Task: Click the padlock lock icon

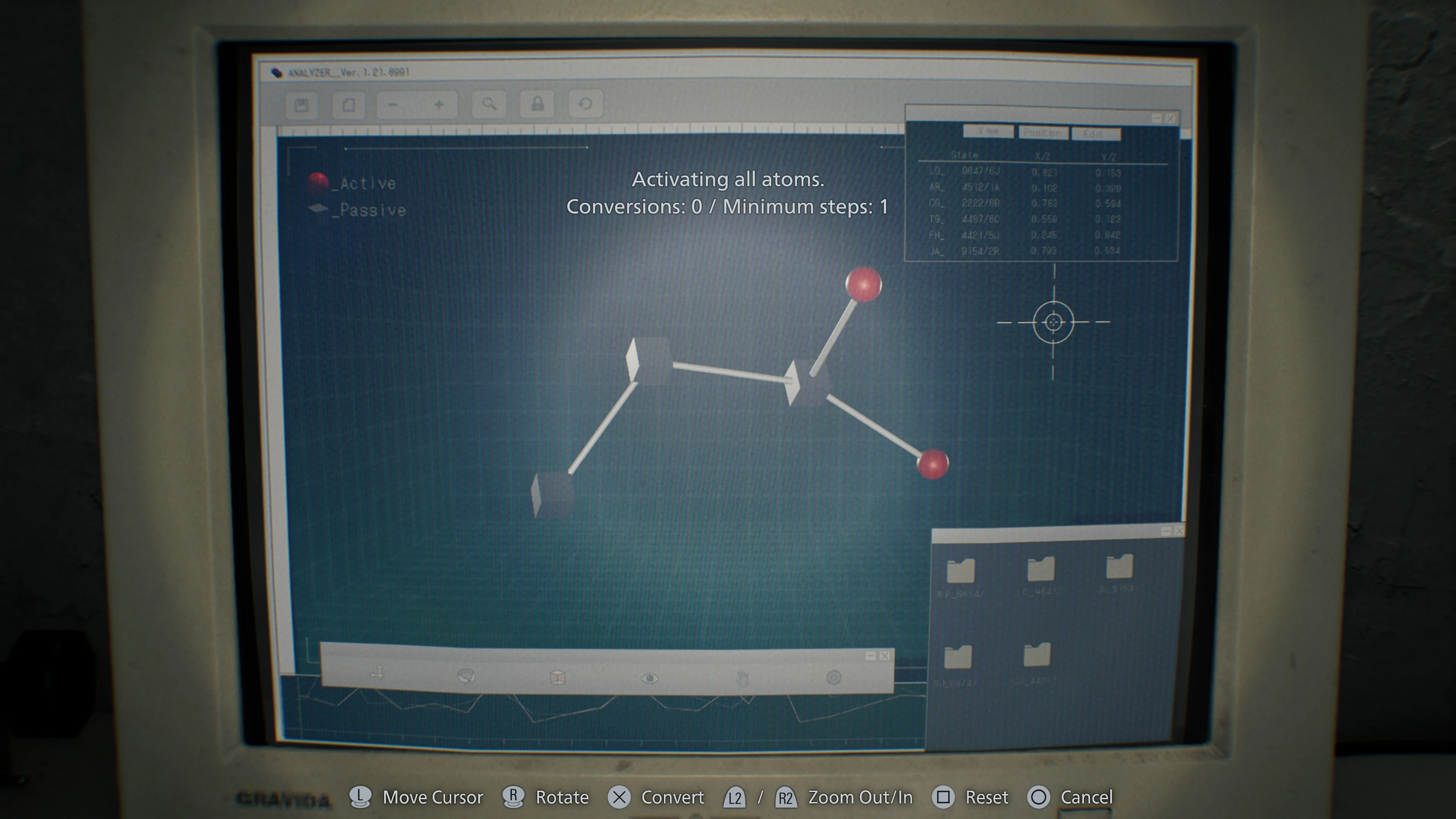Action: coord(537,104)
